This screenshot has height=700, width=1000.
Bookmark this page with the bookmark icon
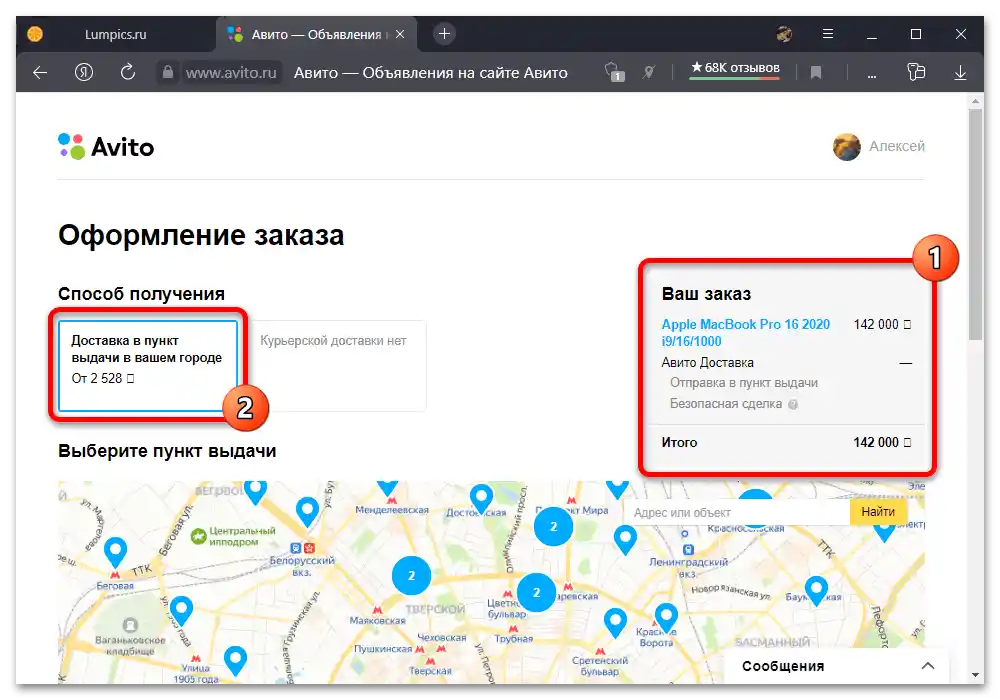pyautogui.click(x=816, y=73)
